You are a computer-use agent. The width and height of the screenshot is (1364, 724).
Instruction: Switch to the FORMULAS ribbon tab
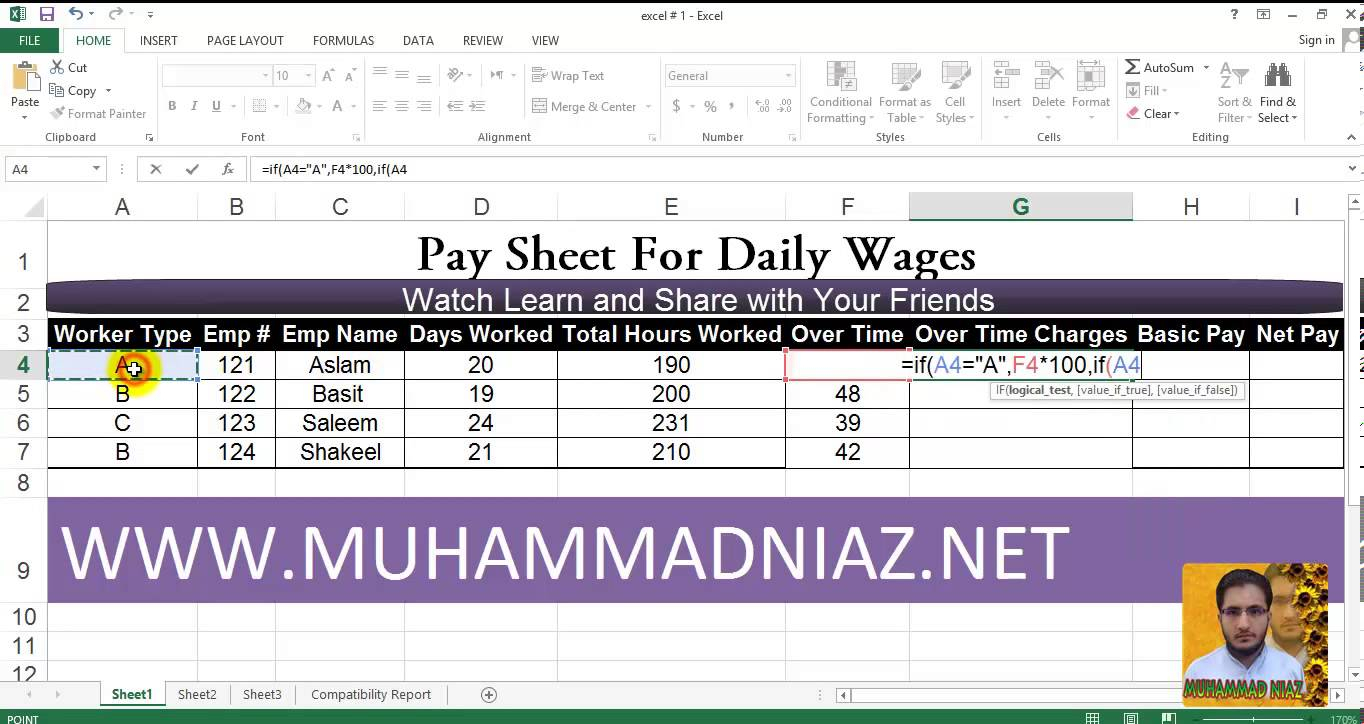343,40
